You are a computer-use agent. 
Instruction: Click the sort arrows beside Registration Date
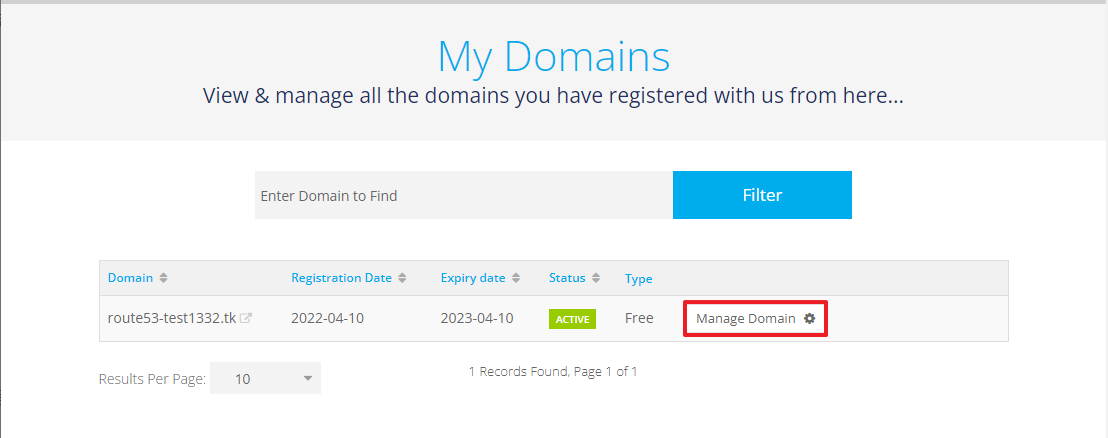pyautogui.click(x=402, y=278)
